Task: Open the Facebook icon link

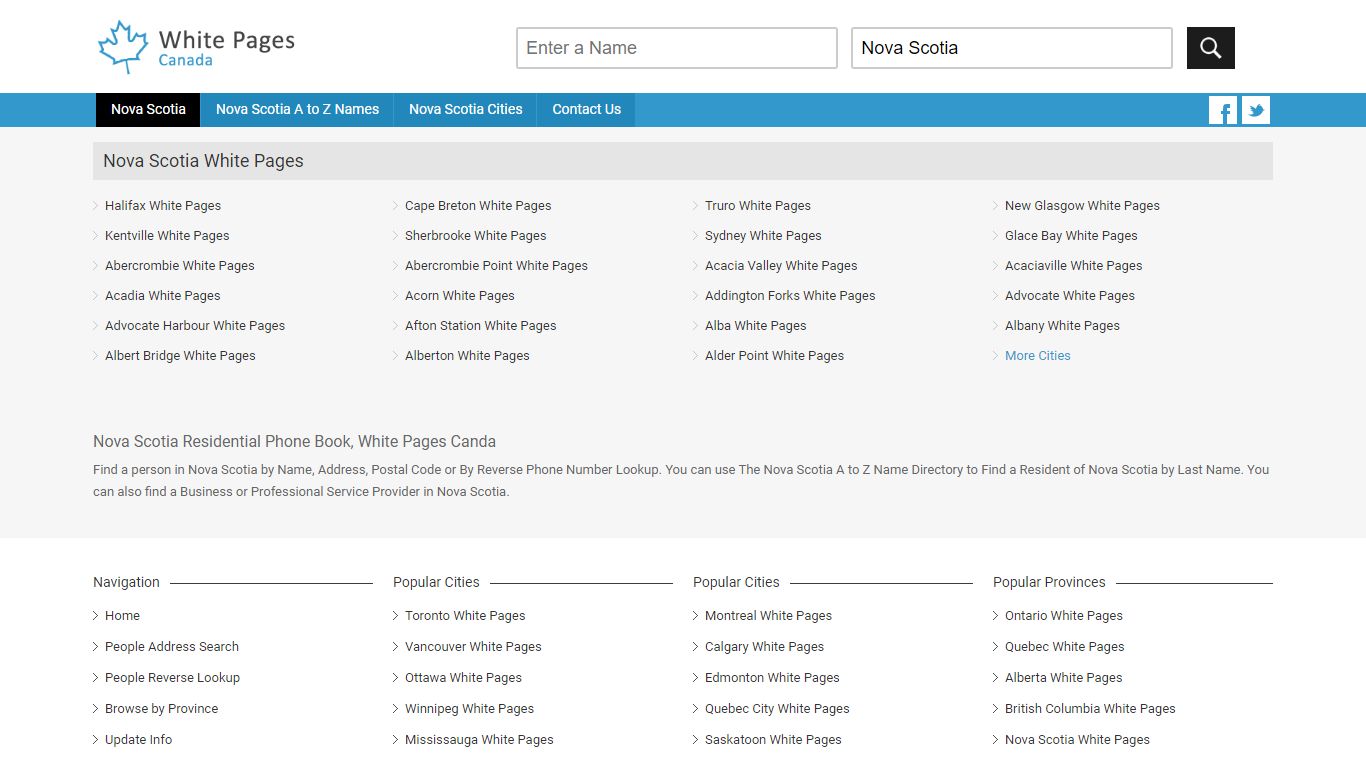Action: (x=1223, y=110)
